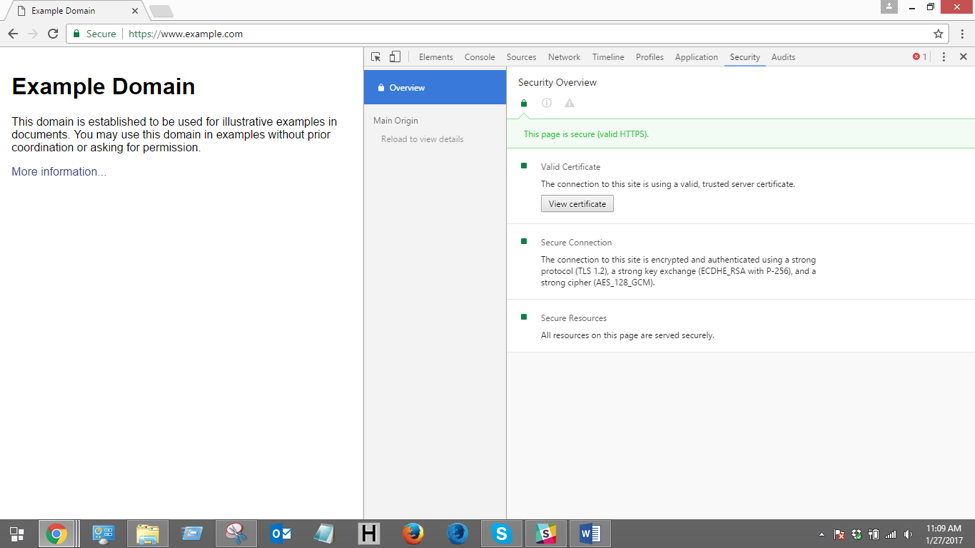Screen dimensions: 975x548
Task: Reload the page with refresh icon
Action: click(53, 34)
